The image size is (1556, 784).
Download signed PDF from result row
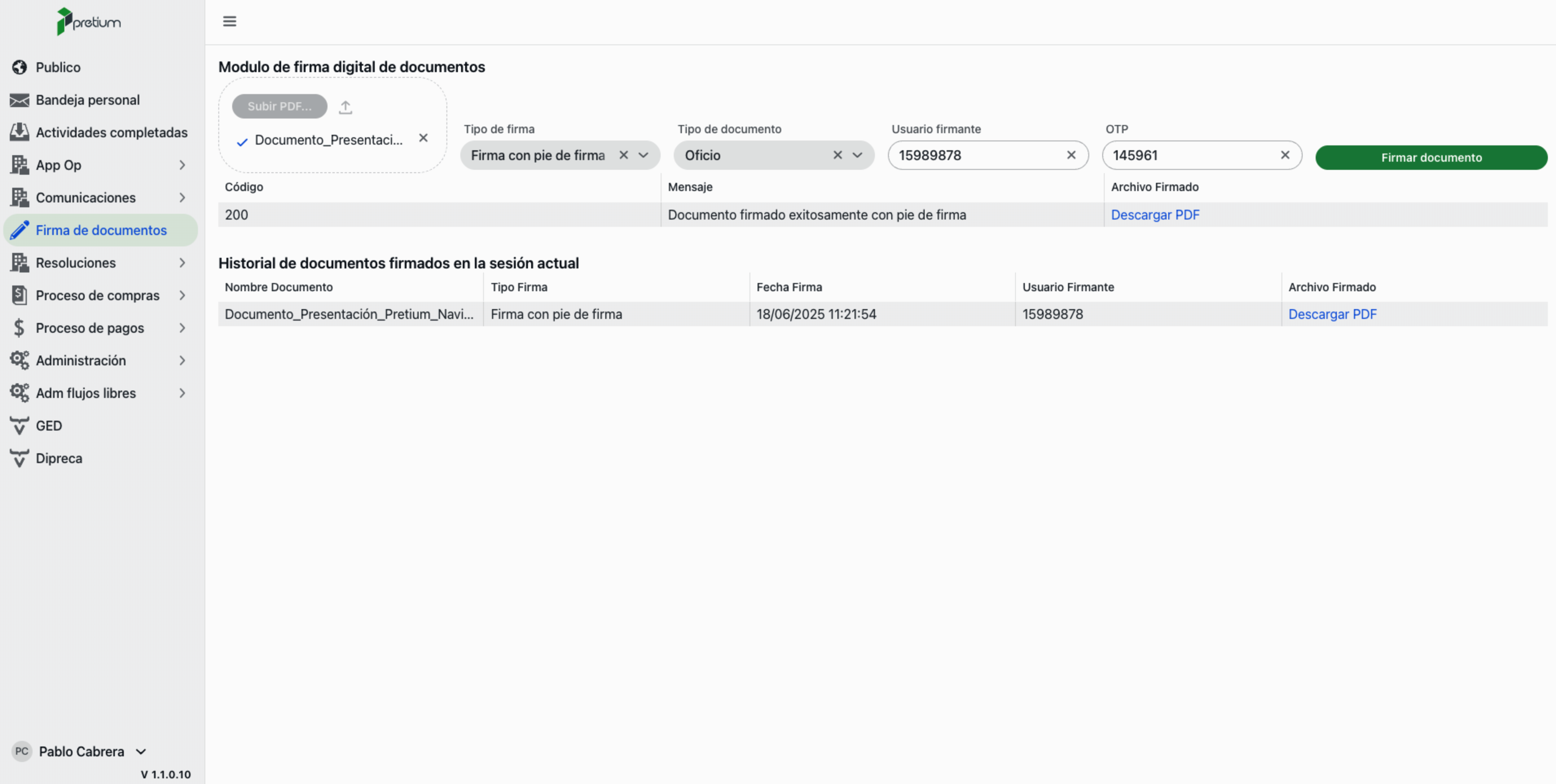[1154, 215]
